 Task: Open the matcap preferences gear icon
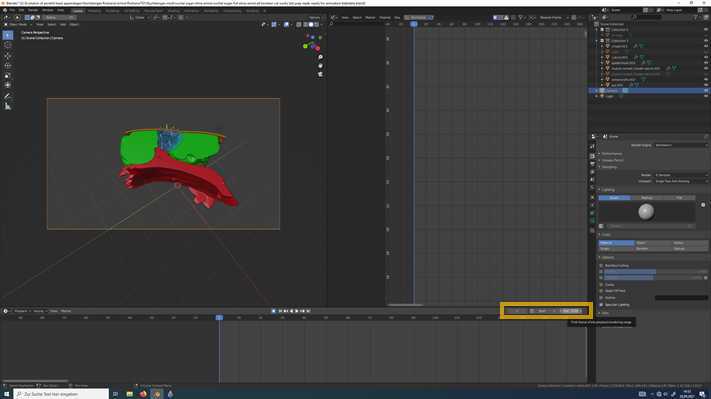click(703, 205)
